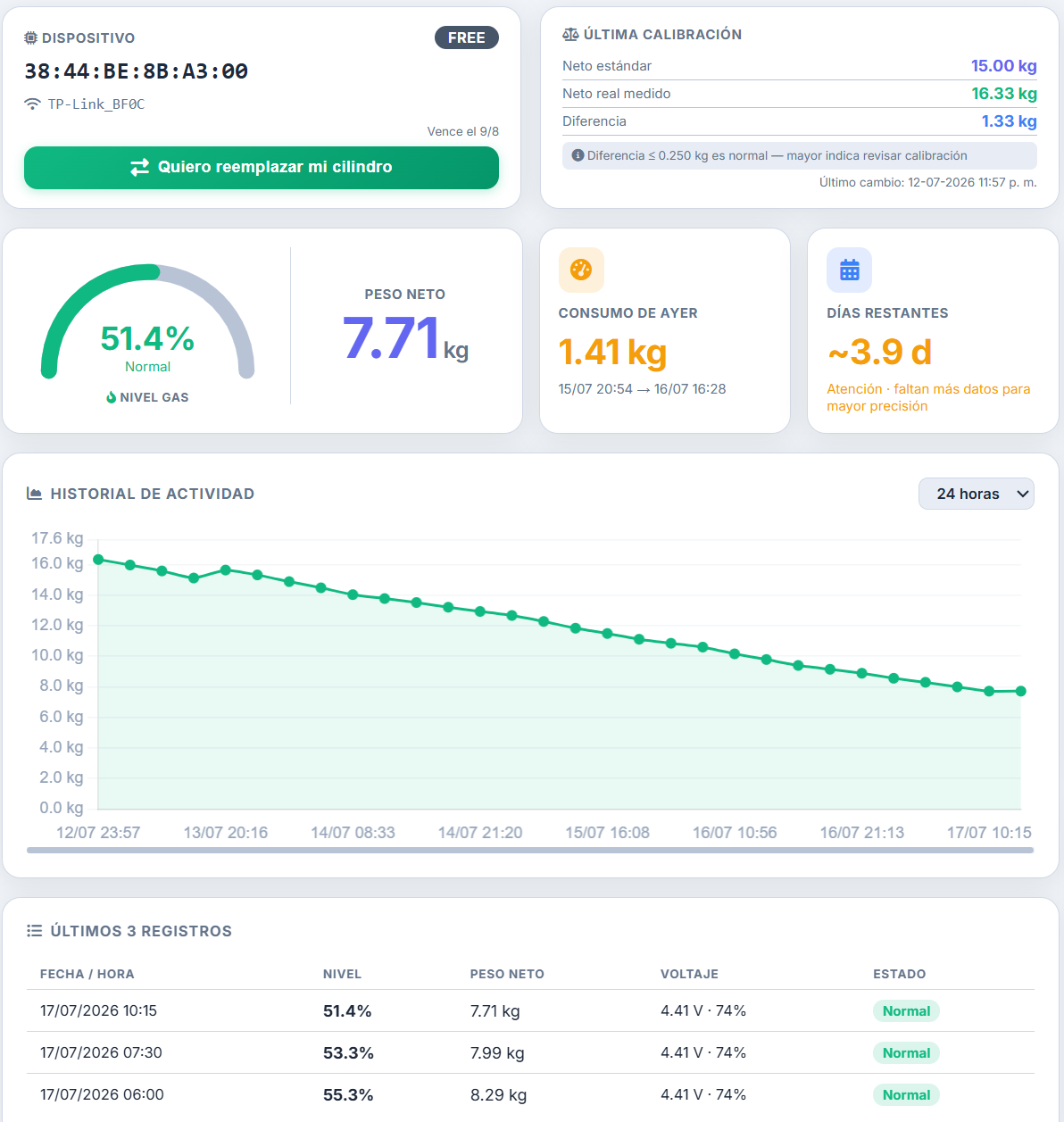Click the 15/07 16:08 axis label
This screenshot has width=1064, height=1122.
click(x=607, y=833)
